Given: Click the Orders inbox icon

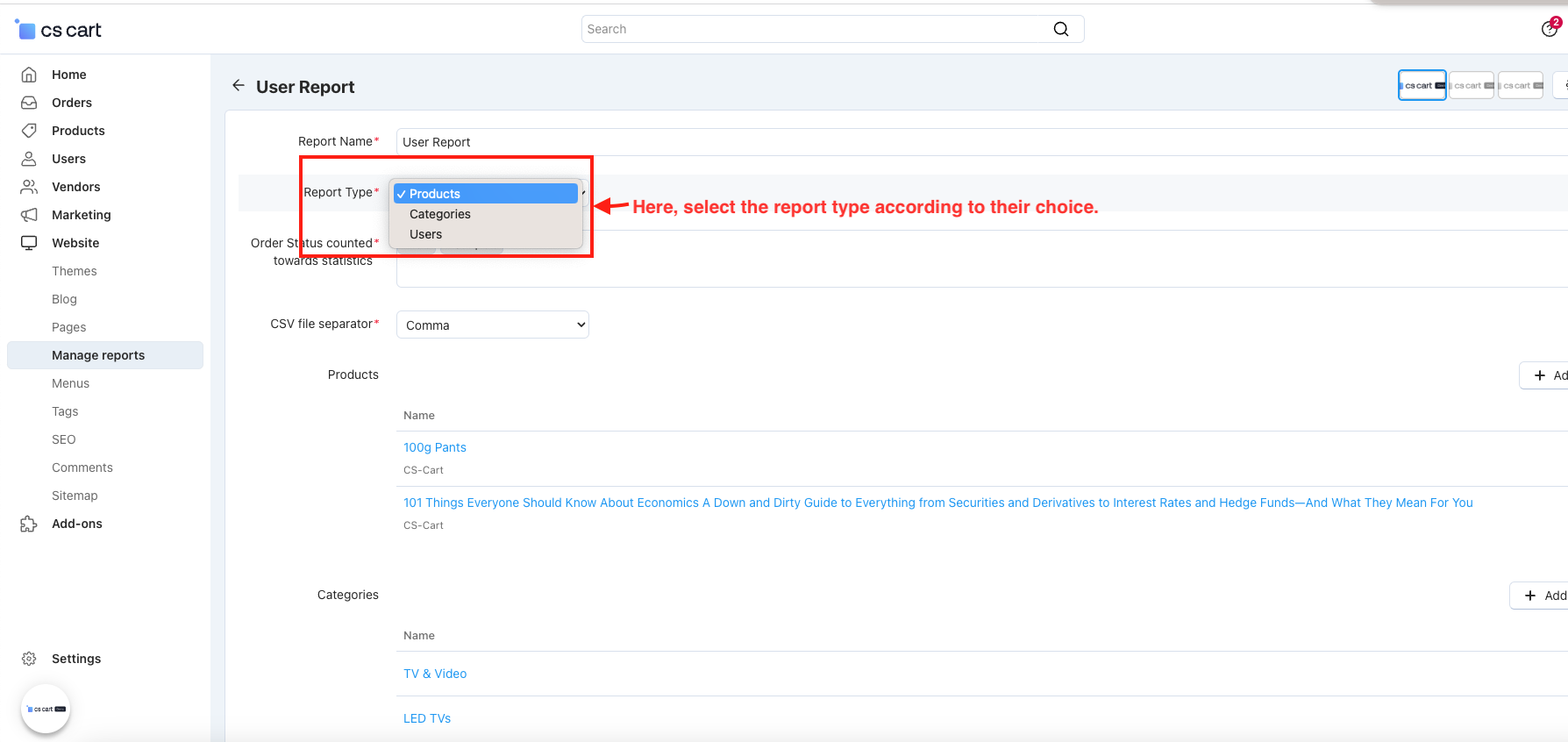Looking at the screenshot, I should tap(29, 103).
